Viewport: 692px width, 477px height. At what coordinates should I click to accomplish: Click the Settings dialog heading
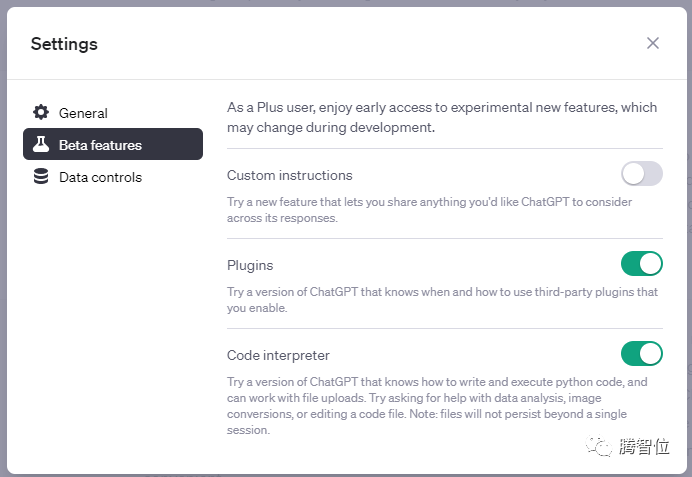pos(64,44)
